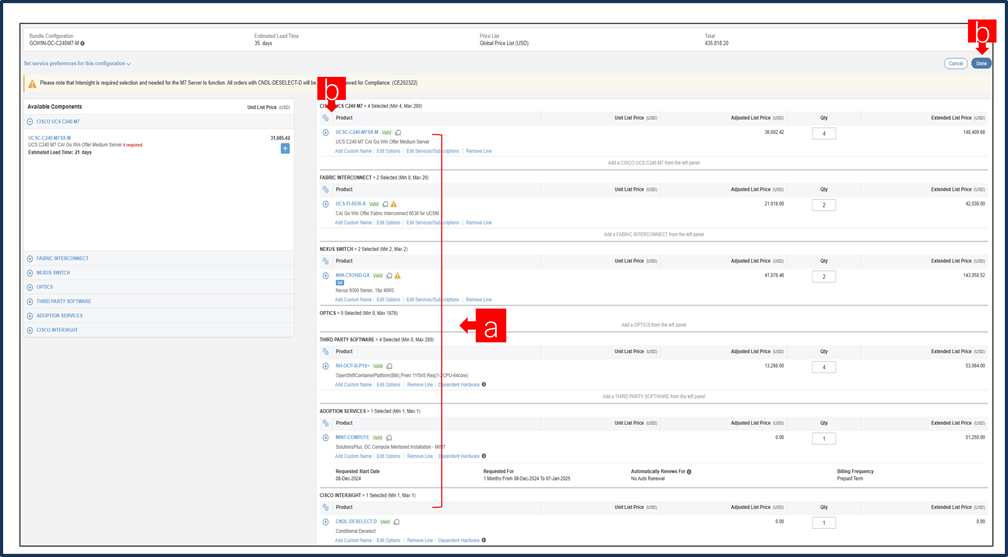Click comment icon next to RH-OCP-B-P1S=
This screenshot has width=1008, height=557.
pos(389,366)
